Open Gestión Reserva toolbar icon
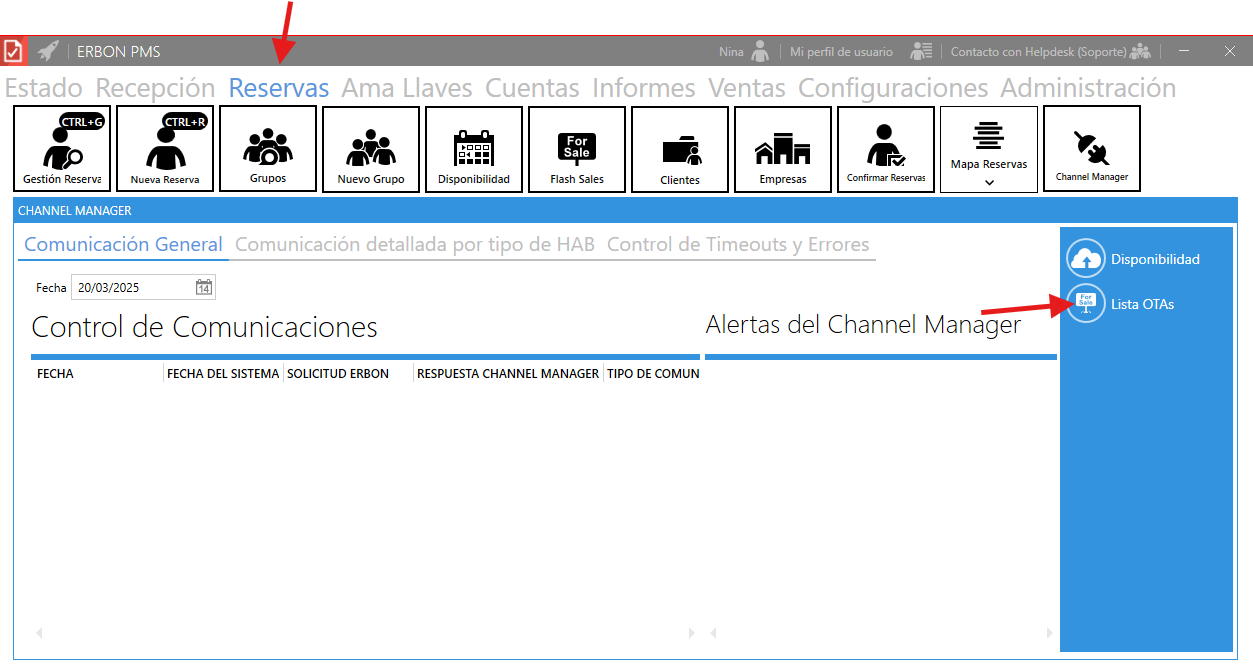This screenshot has width=1253, height=664. [62, 149]
